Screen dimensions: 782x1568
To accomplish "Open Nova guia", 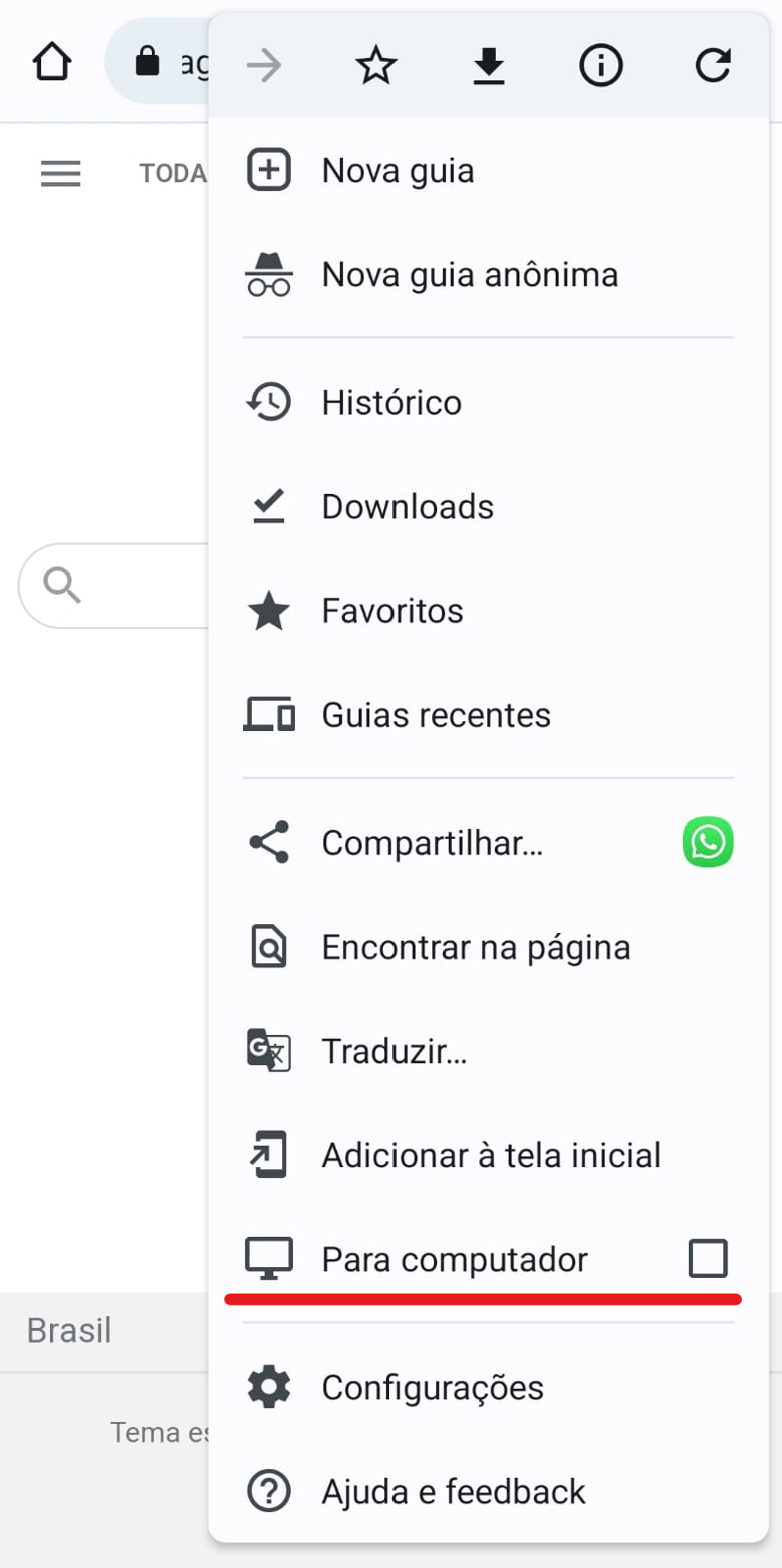I will tap(398, 171).
